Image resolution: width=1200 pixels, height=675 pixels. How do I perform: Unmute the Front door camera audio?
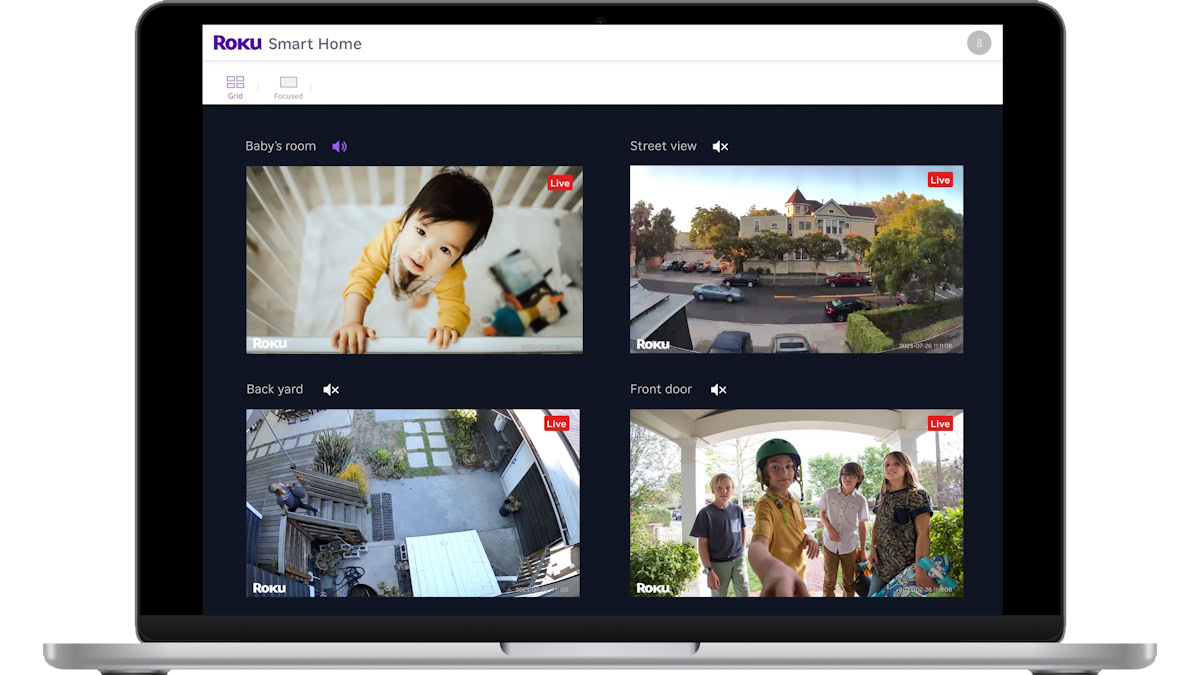pos(718,390)
